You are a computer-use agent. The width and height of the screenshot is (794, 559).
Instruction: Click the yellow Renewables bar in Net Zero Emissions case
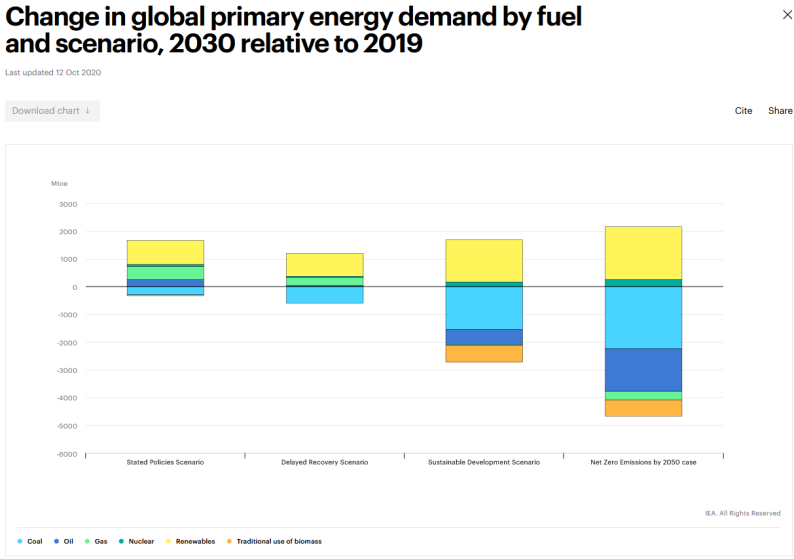click(x=643, y=253)
